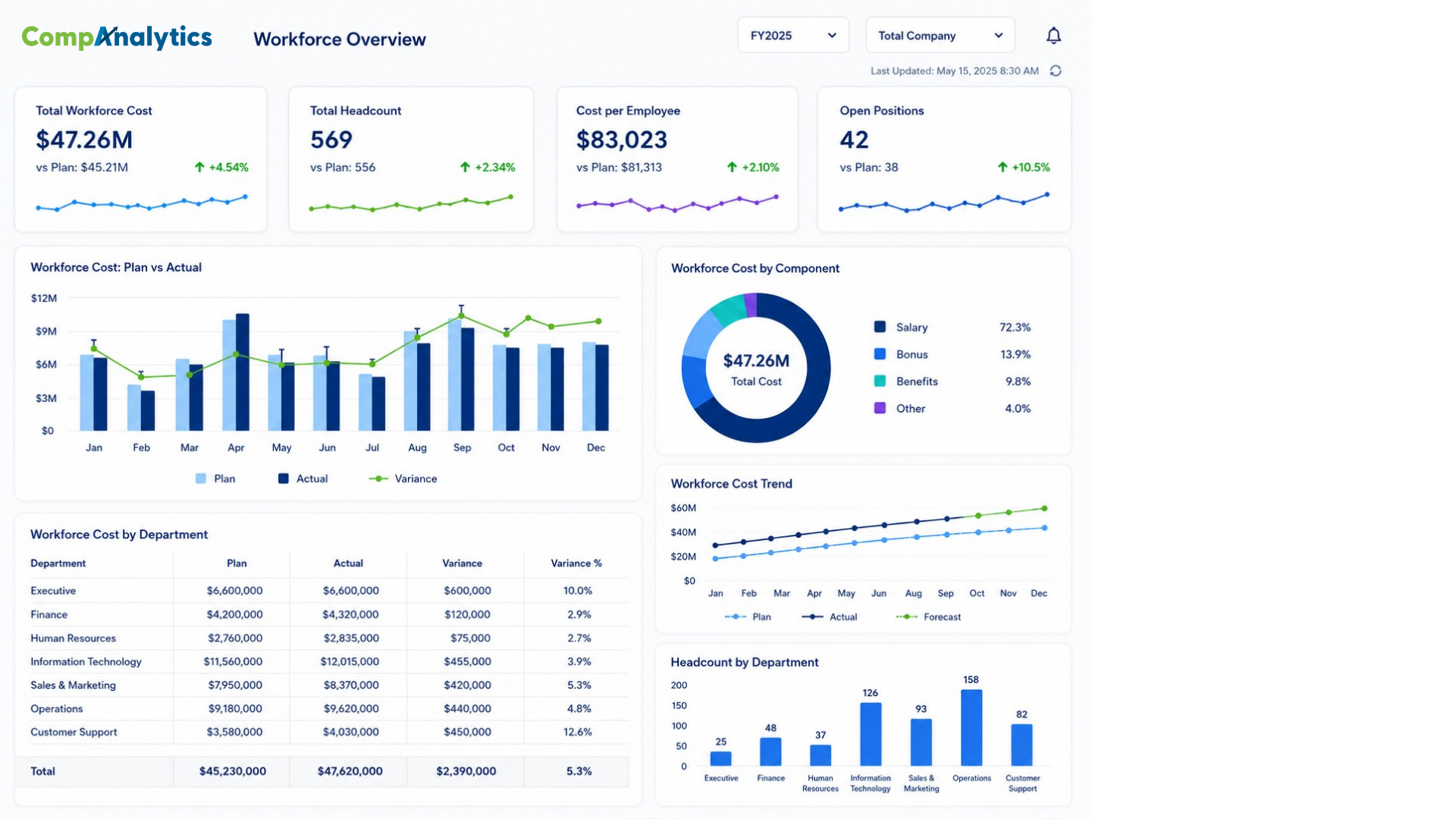Open the notifications bell

click(x=1053, y=36)
